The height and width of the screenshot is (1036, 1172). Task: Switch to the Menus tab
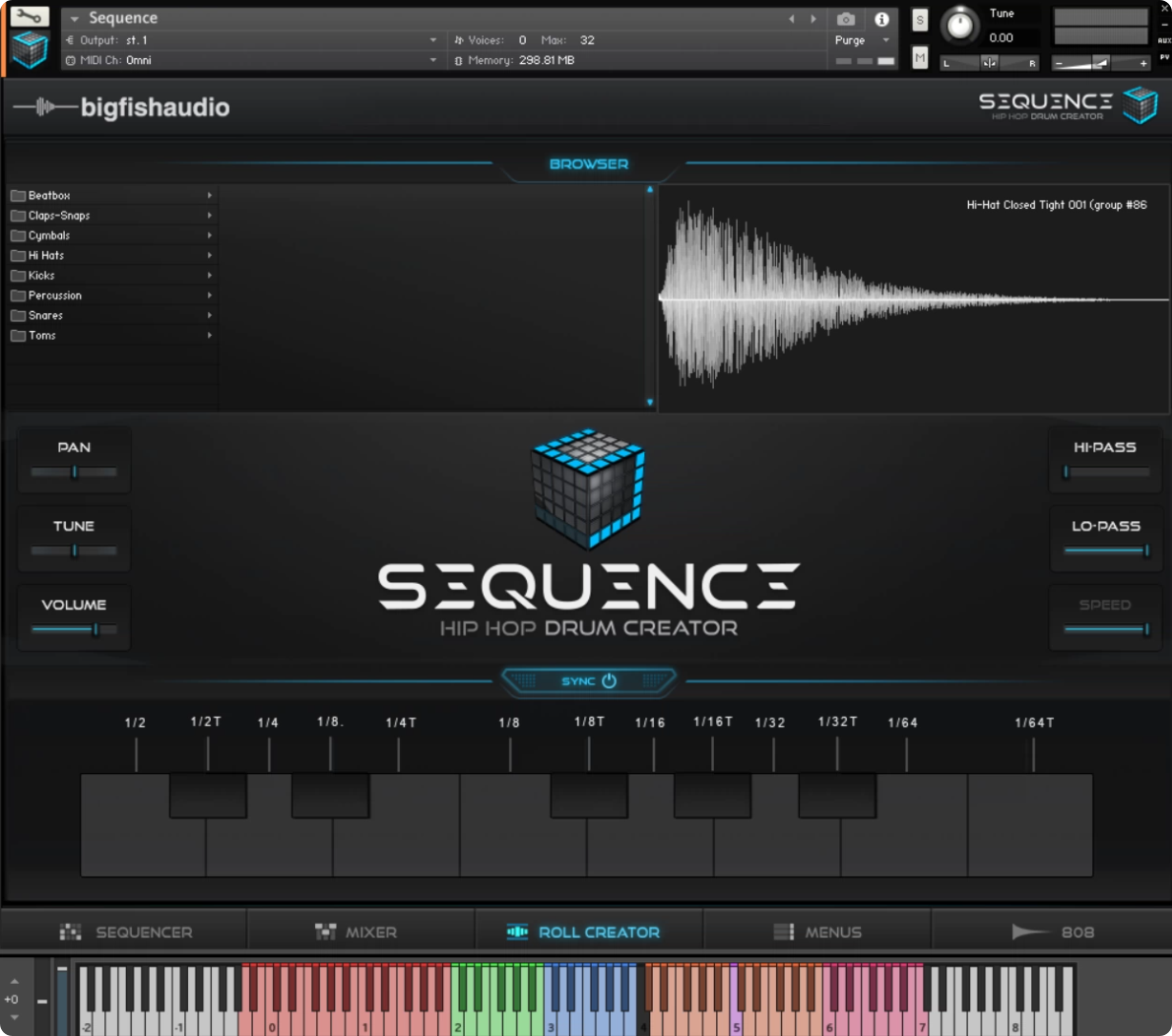point(817,932)
